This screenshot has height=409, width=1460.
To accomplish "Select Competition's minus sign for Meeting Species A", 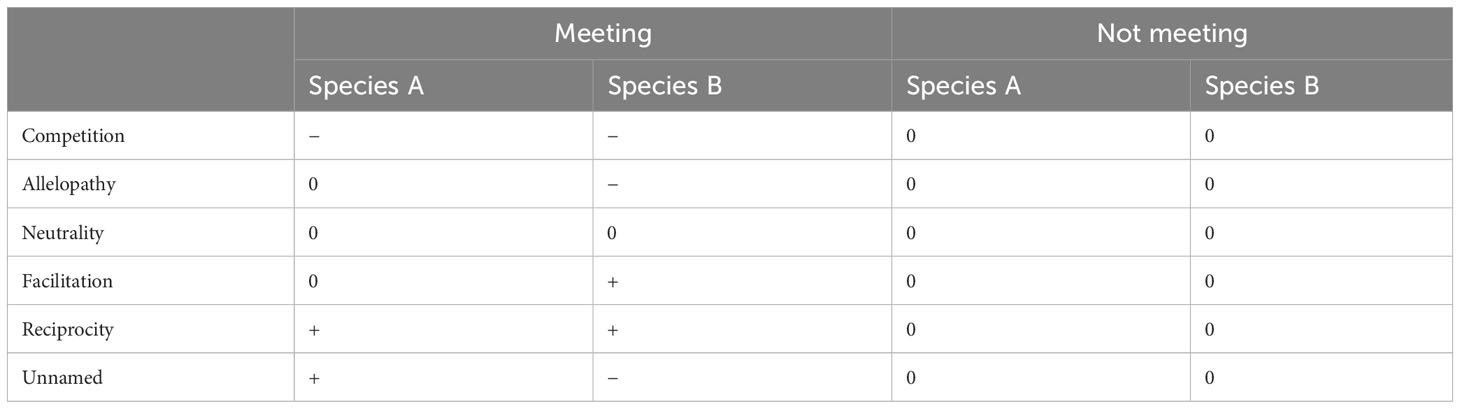I will click(x=315, y=136).
